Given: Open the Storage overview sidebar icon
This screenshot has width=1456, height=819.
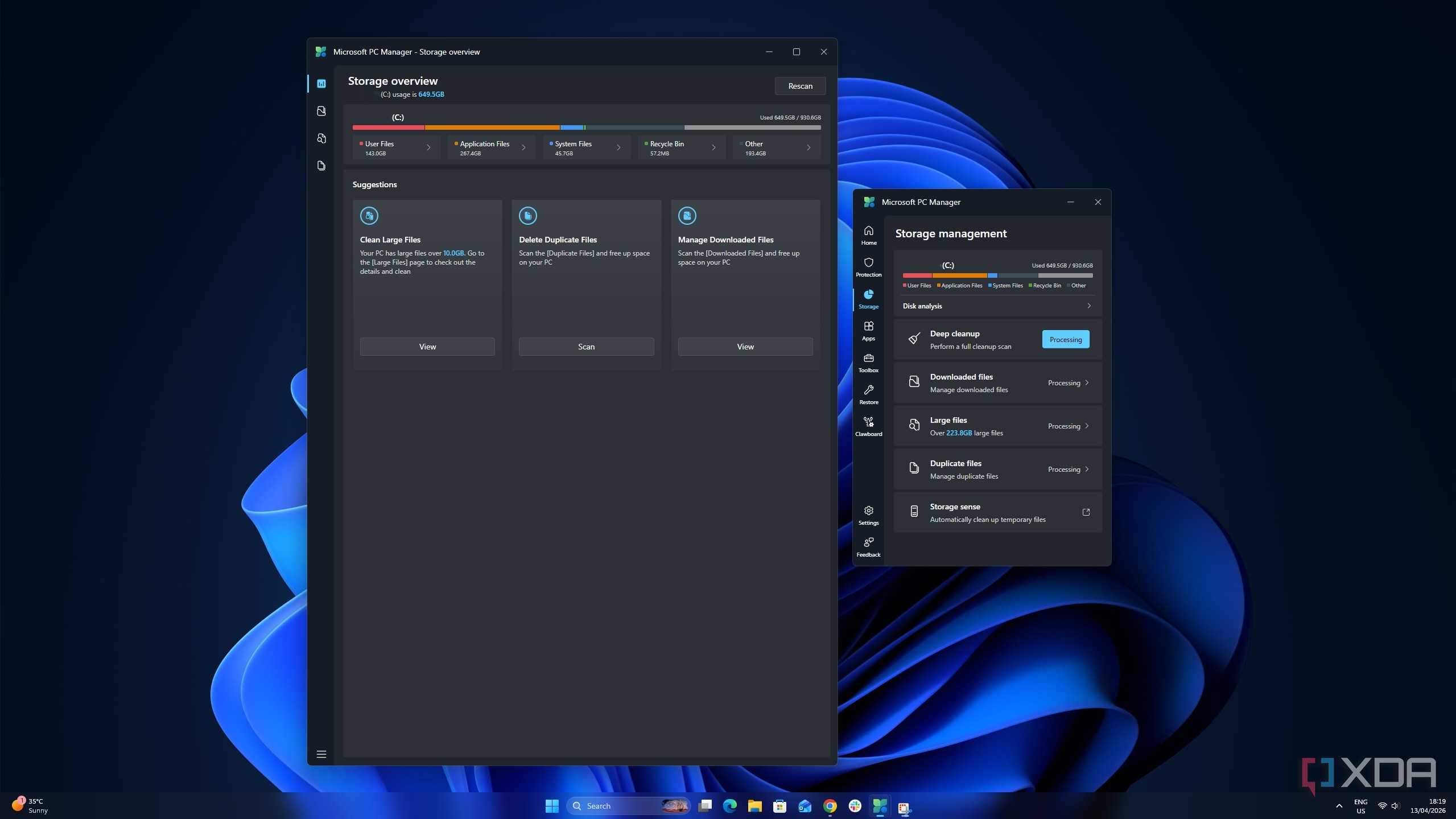Looking at the screenshot, I should tap(321, 84).
